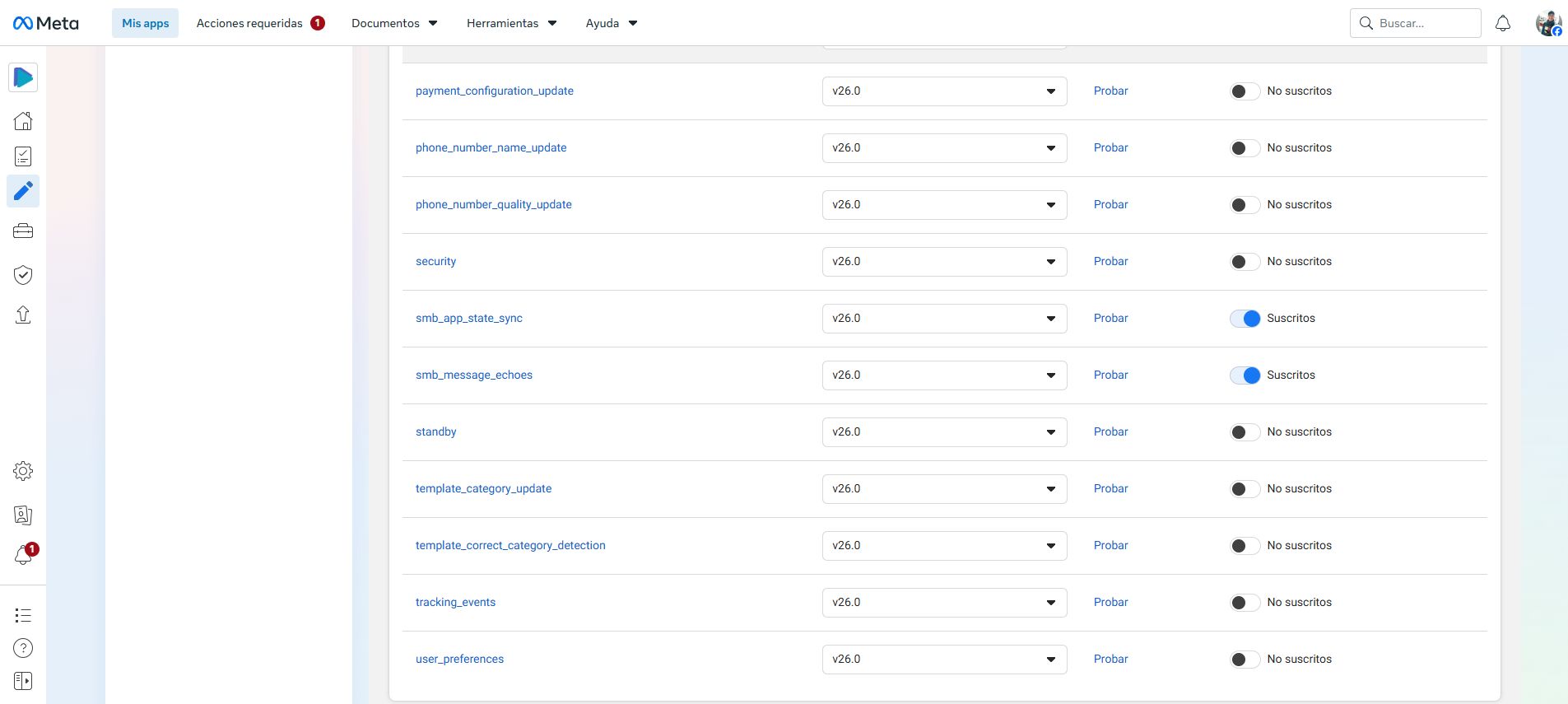Toggle template_category_update subscription
1568x704 pixels.
1245,489
